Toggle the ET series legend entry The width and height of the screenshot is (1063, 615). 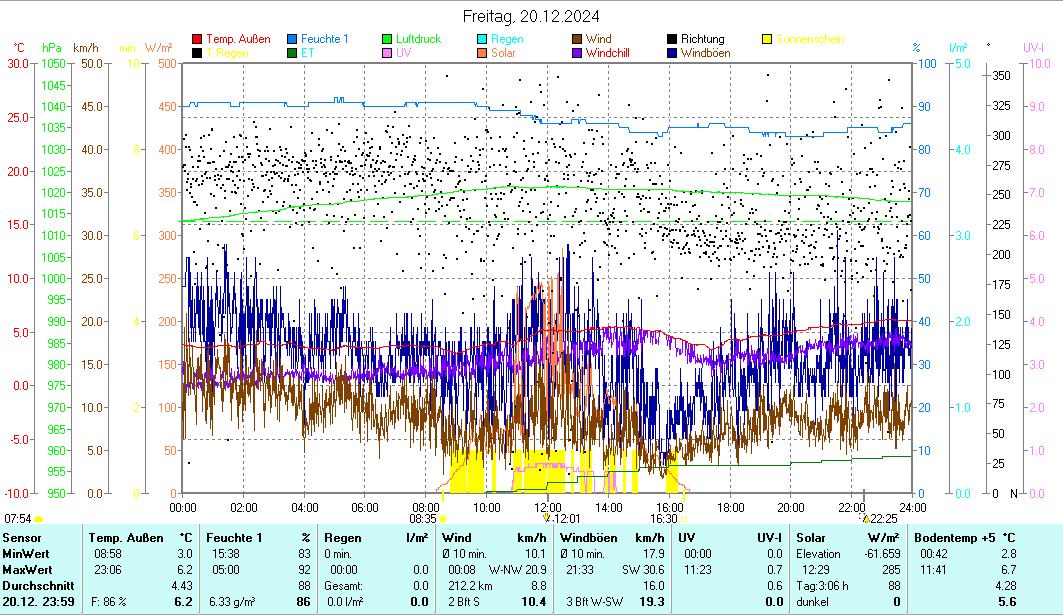pos(293,53)
